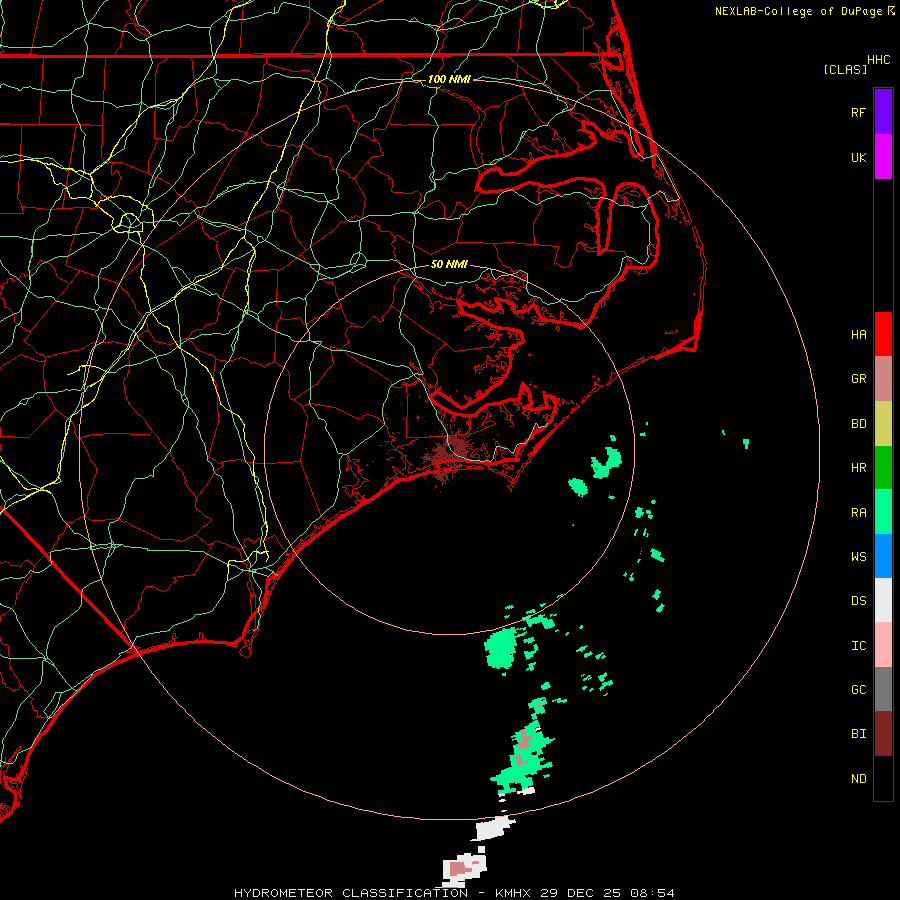The image size is (900, 900).
Task: Click the ND black legend swatch
Action: (x=883, y=778)
